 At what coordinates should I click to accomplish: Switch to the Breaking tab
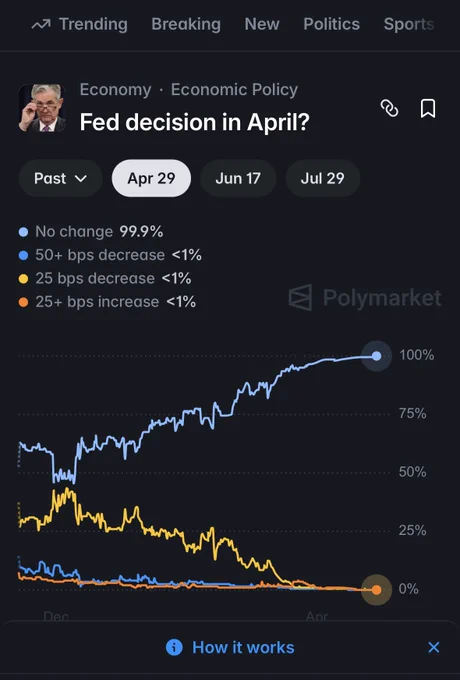tap(186, 24)
